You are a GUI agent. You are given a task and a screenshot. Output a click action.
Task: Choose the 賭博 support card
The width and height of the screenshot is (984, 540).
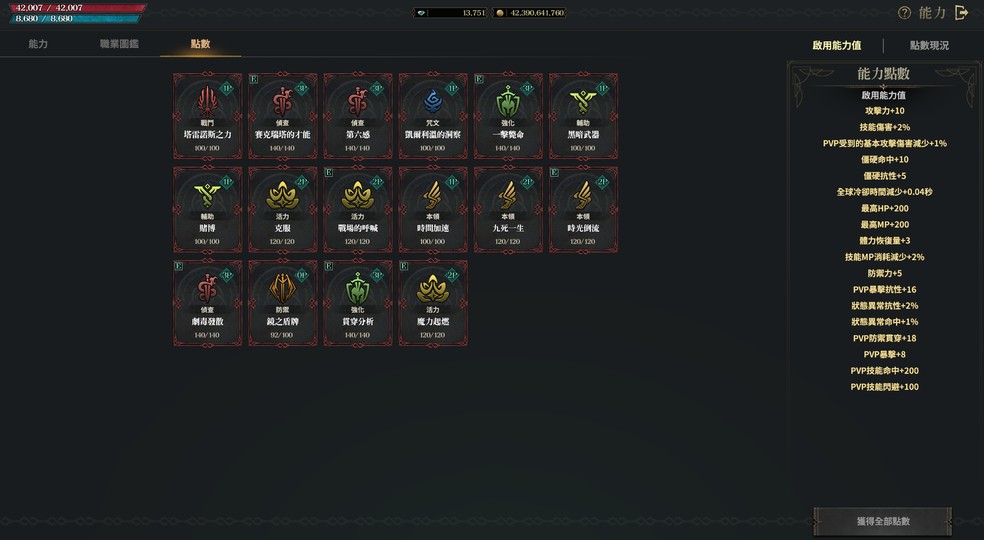[x=207, y=210]
